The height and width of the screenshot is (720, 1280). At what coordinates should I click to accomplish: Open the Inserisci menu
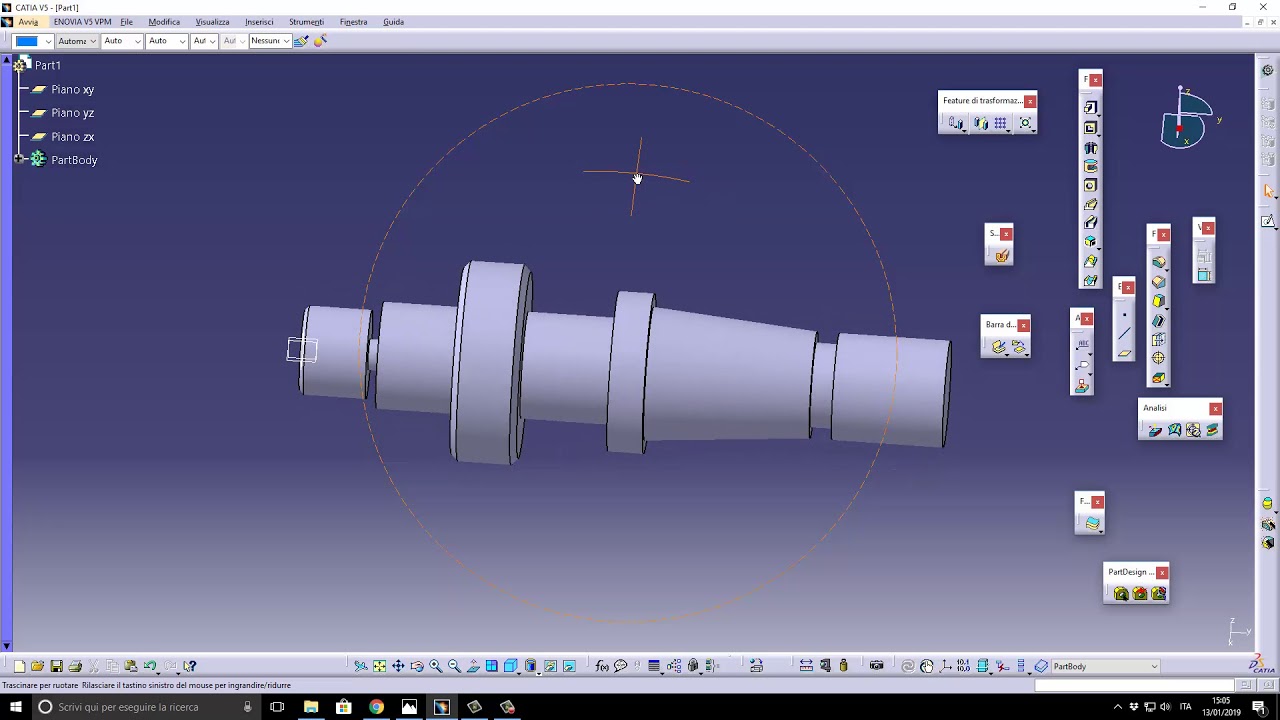259,22
